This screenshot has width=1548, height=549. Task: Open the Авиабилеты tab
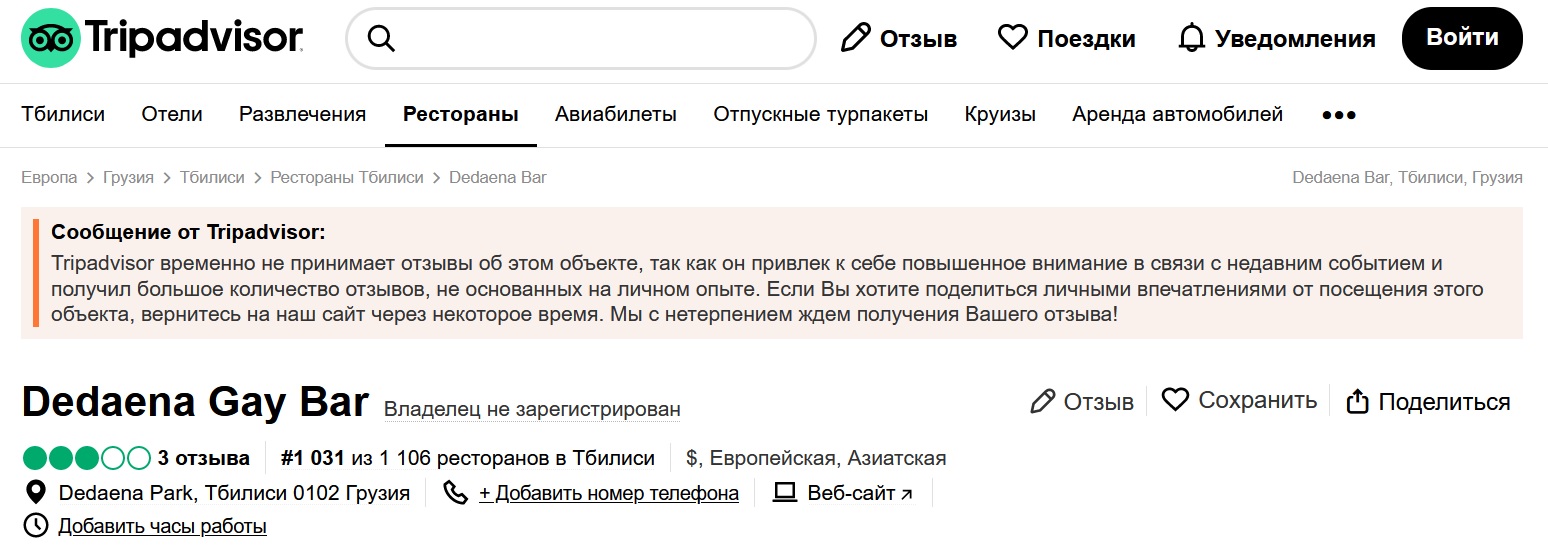(616, 114)
